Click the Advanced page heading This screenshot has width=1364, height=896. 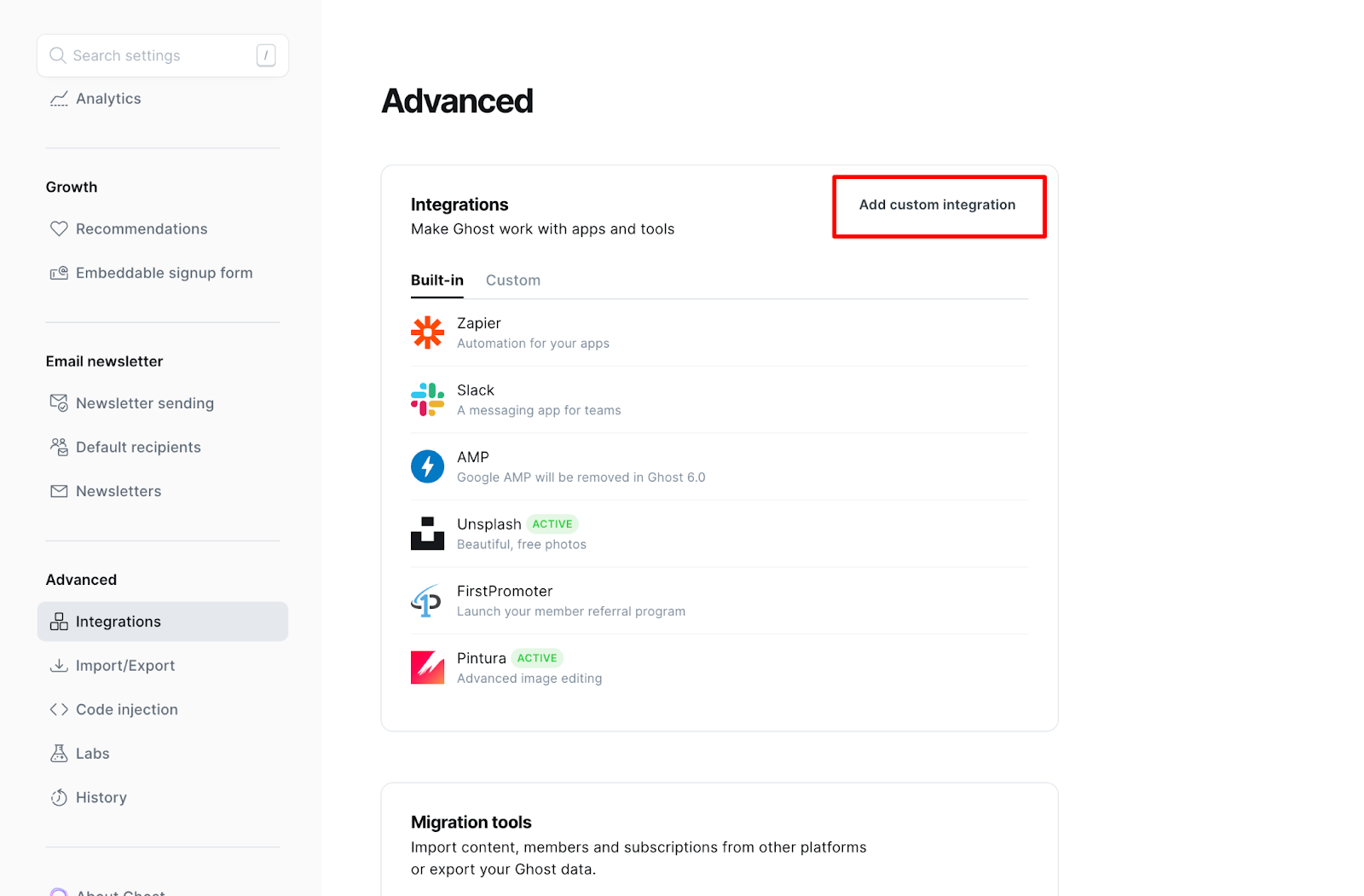458,101
